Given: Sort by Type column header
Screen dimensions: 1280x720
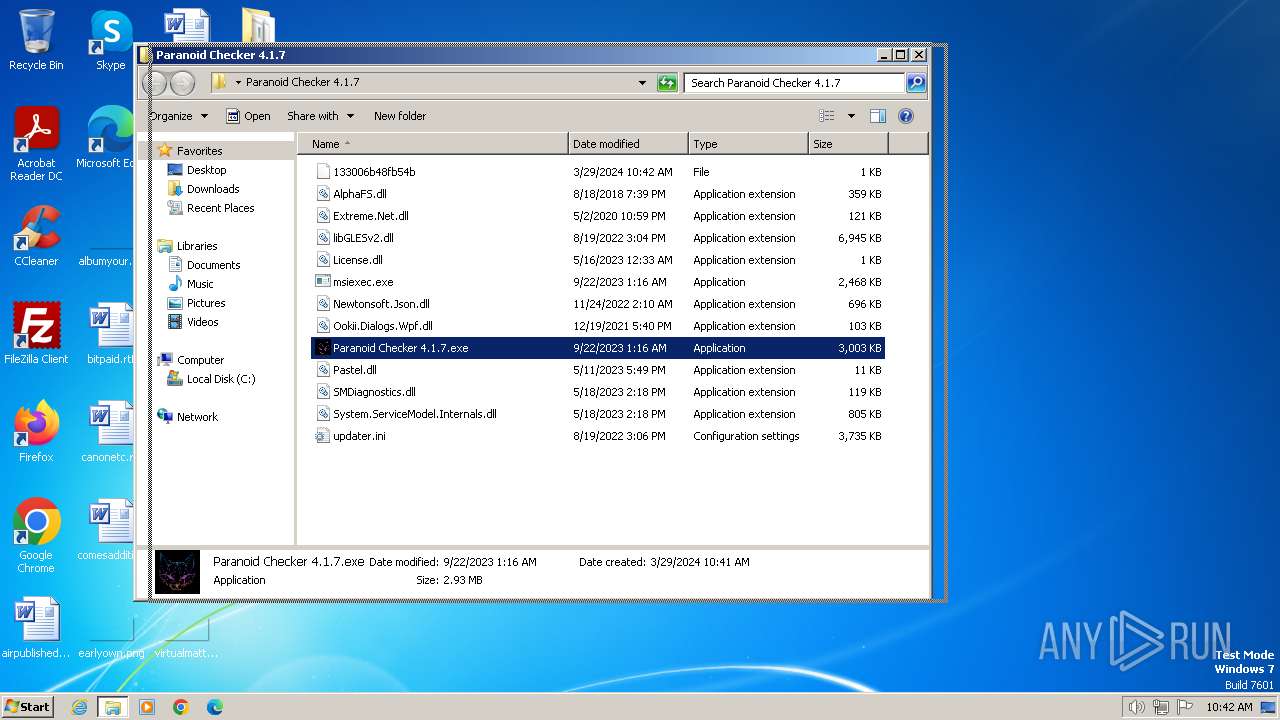Looking at the screenshot, I should tap(748, 144).
